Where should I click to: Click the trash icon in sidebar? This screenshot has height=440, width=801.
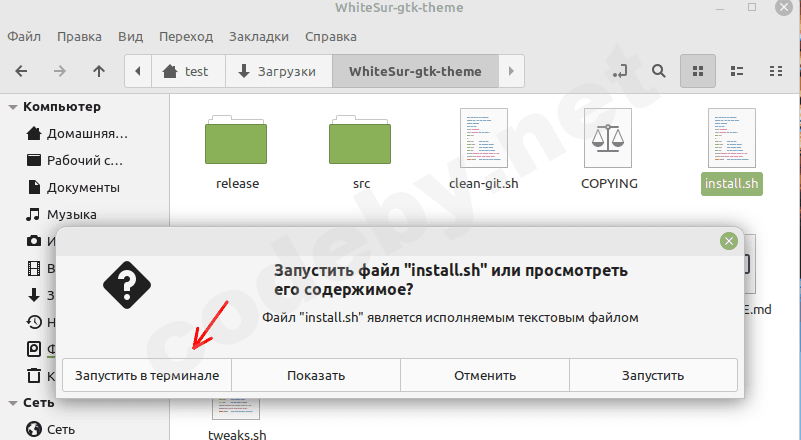[34, 376]
